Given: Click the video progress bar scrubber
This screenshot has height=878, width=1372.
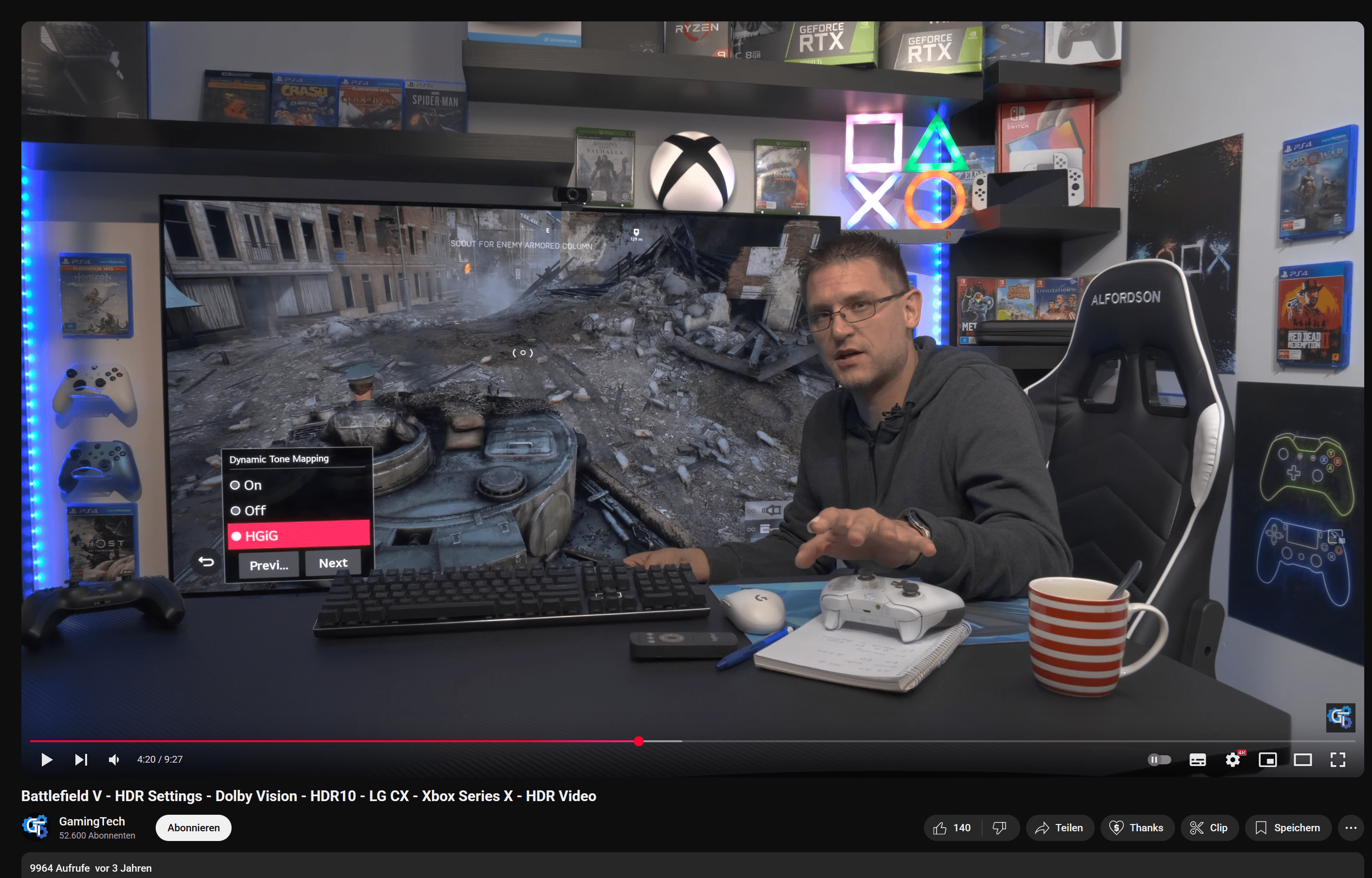Looking at the screenshot, I should [639, 741].
